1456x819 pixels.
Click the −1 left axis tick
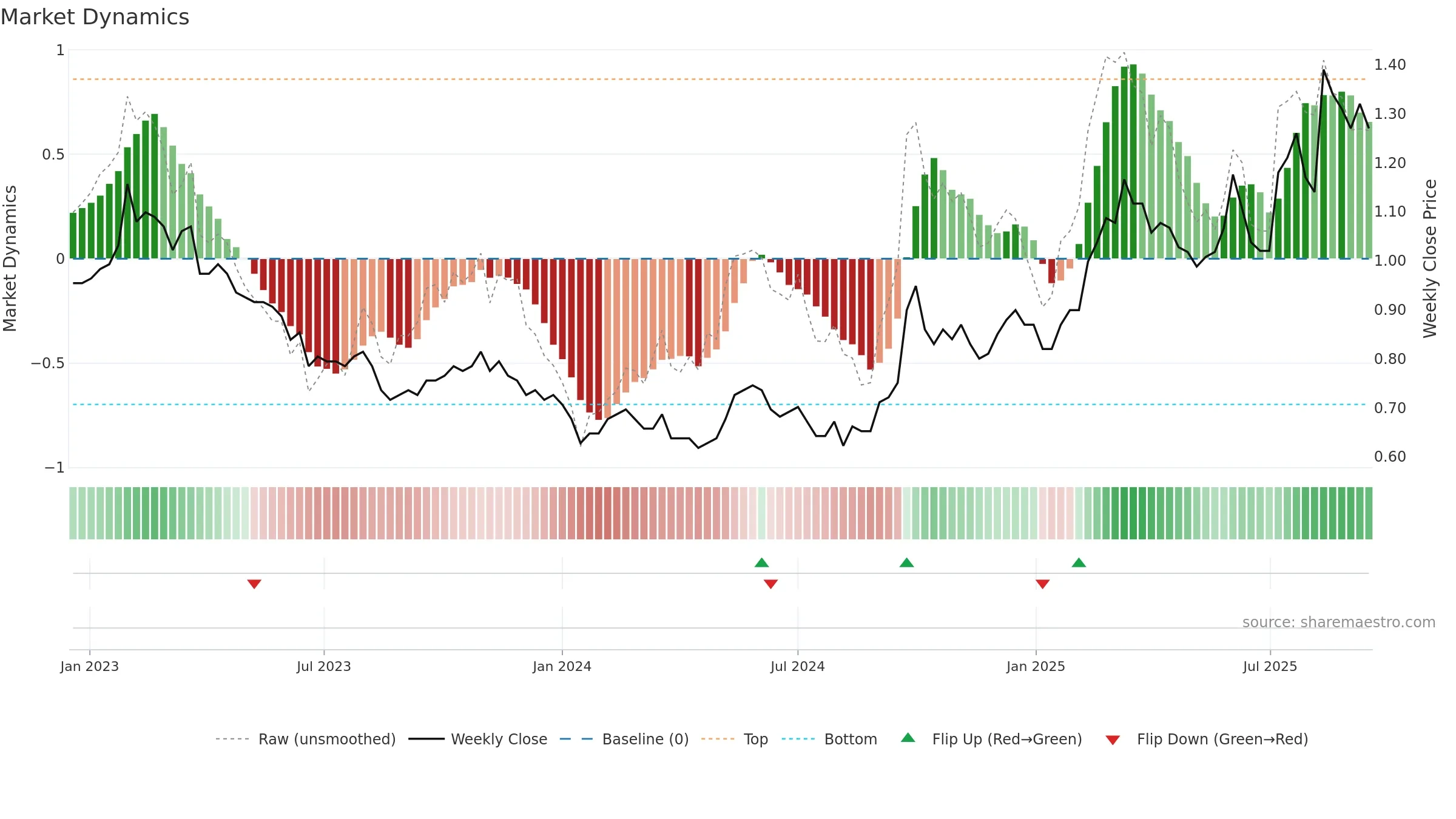(x=55, y=468)
